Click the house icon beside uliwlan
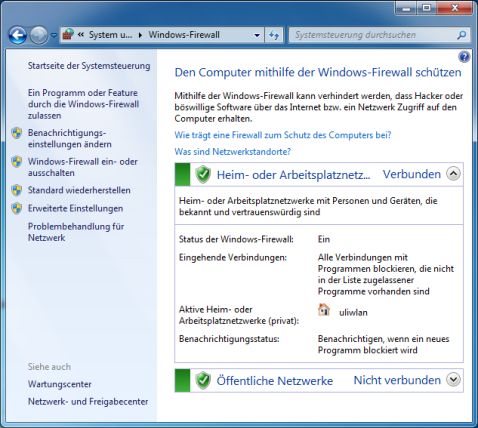The image size is (478, 428). [x=324, y=310]
